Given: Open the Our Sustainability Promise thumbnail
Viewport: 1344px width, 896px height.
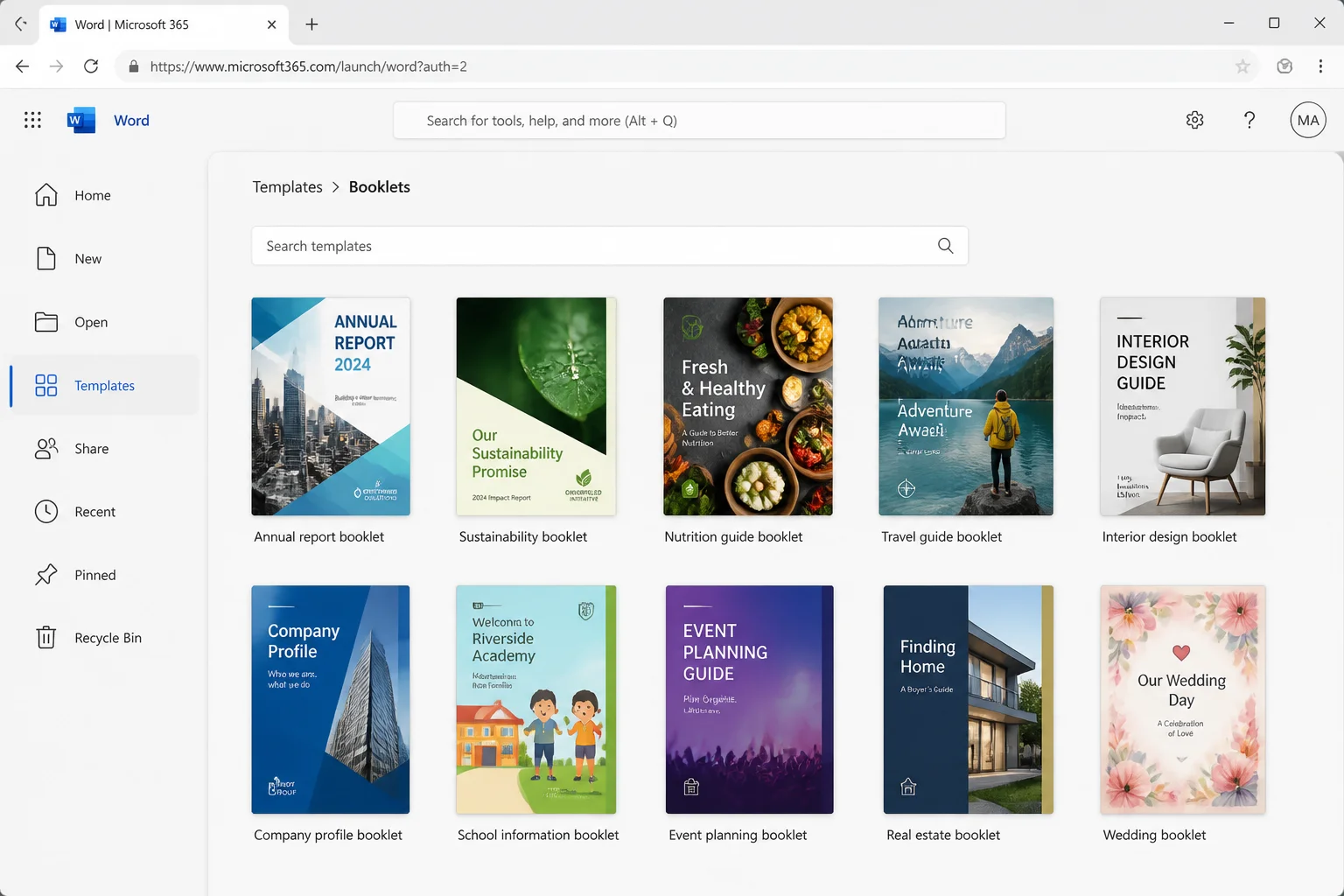Looking at the screenshot, I should (x=536, y=407).
